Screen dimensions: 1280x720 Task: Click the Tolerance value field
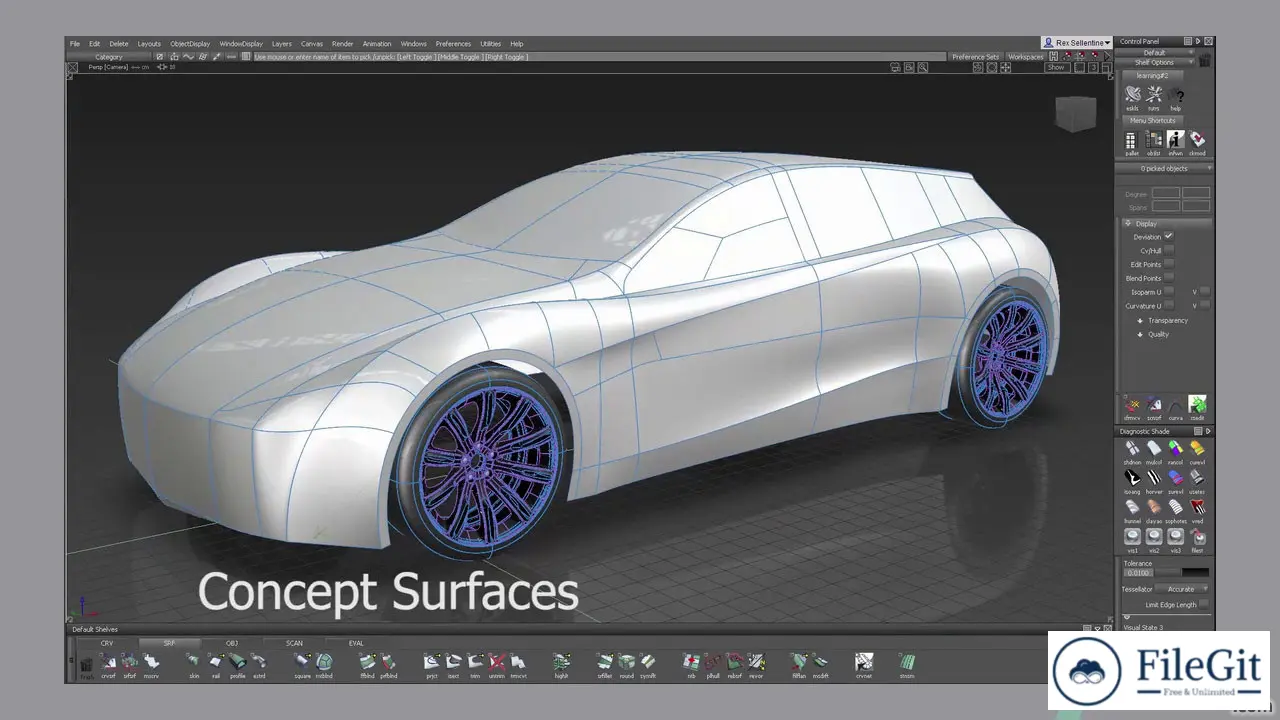pos(1139,573)
